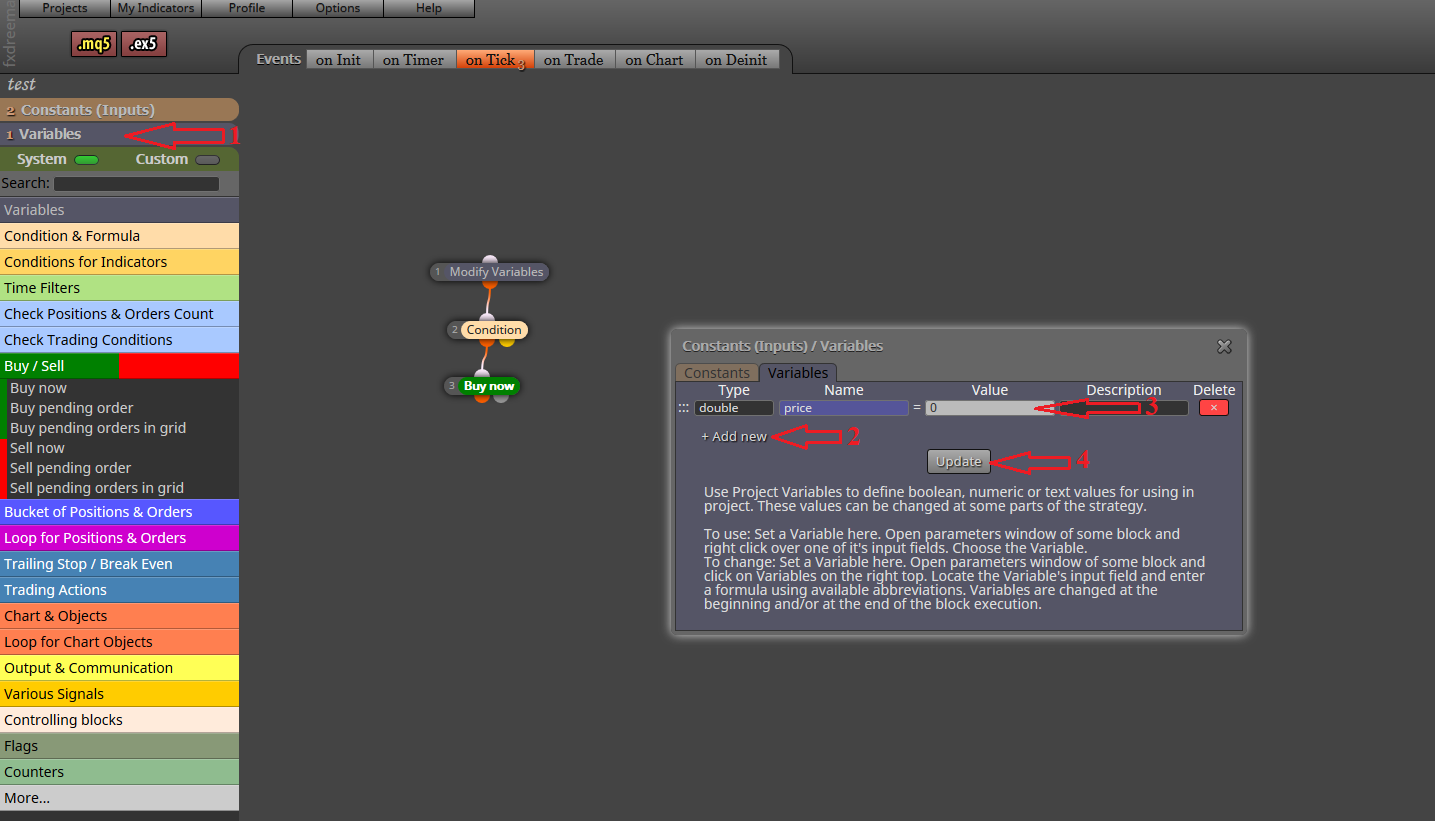Click drag handle of price variable row

(684, 408)
